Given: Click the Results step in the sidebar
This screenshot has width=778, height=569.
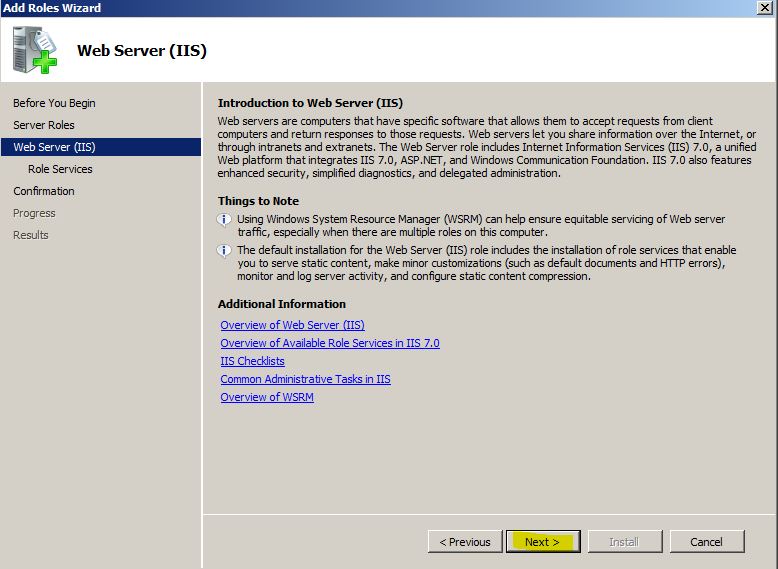Looking at the screenshot, I should [31, 235].
